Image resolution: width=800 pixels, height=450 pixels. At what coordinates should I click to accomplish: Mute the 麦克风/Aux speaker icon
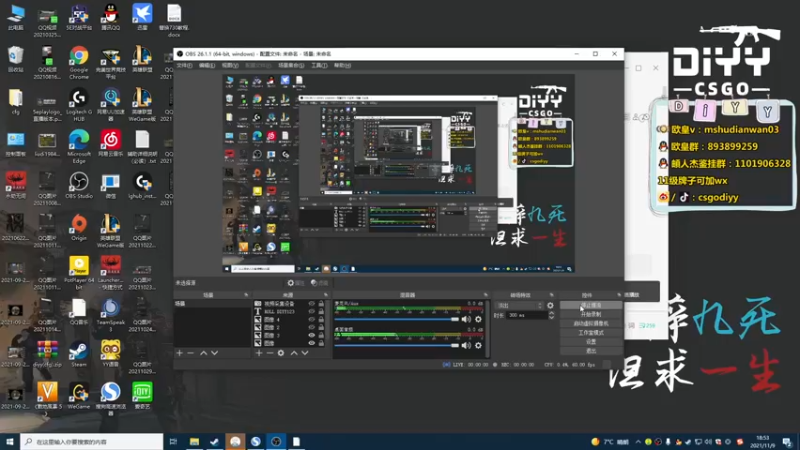pos(466,319)
